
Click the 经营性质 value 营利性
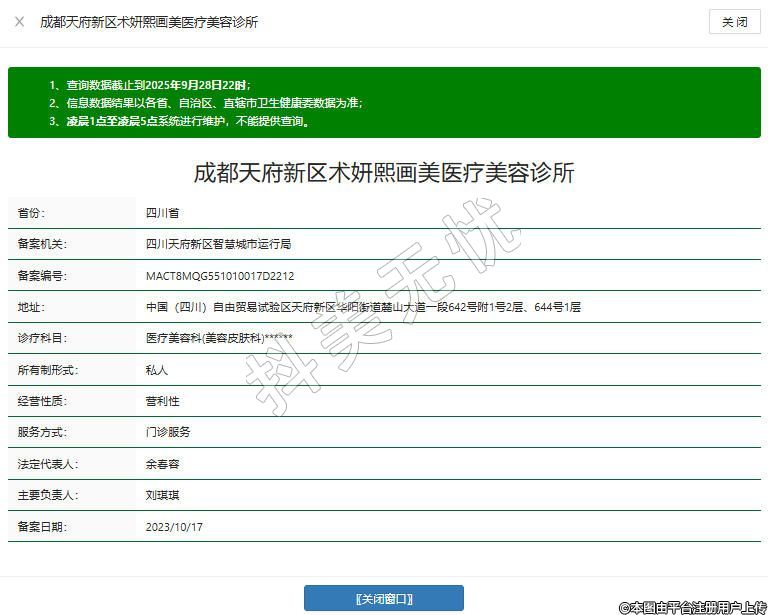tap(162, 401)
